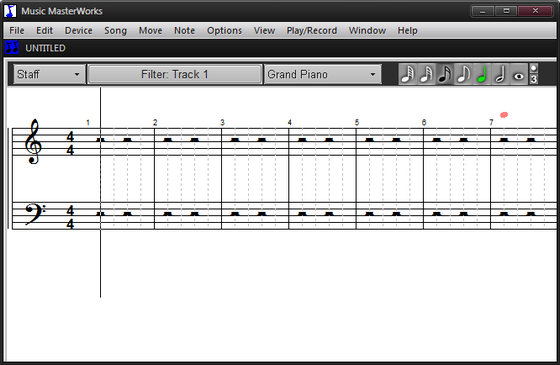Viewport: 560px width, 365px height.
Task: Click the measure 4 number label
Action: pos(290,122)
